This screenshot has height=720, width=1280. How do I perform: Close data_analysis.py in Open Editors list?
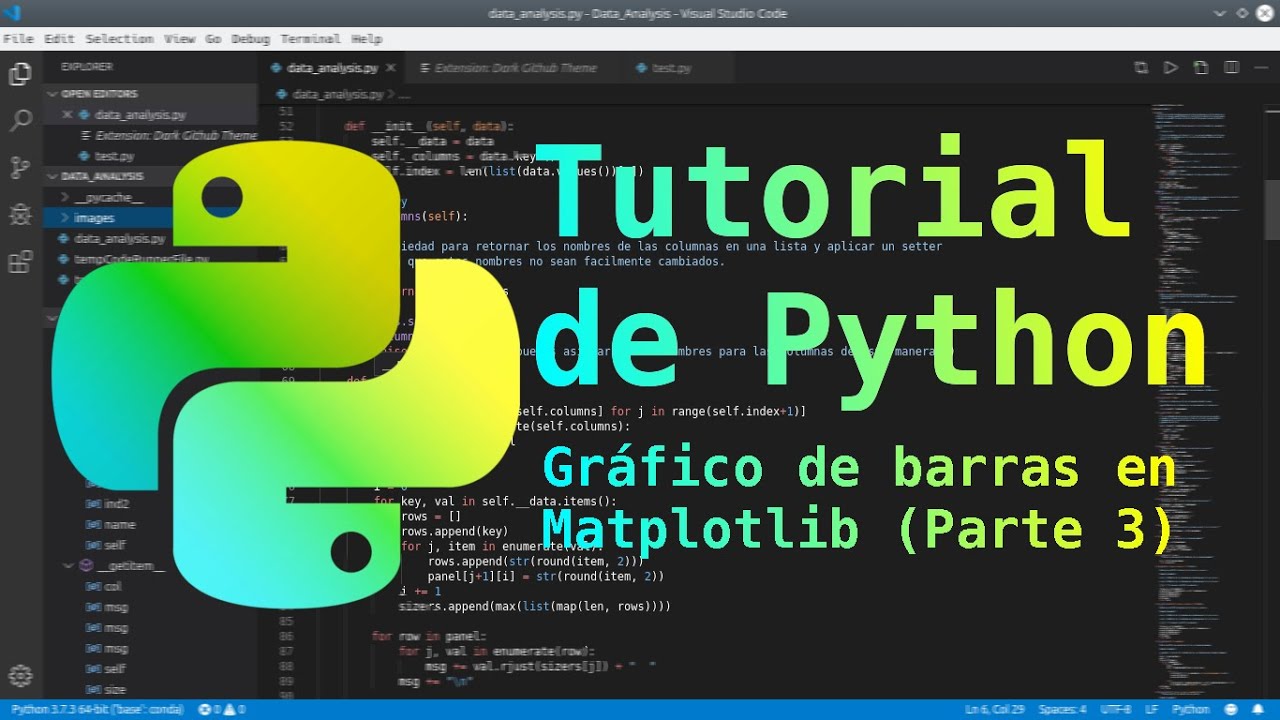pyautogui.click(x=67, y=115)
